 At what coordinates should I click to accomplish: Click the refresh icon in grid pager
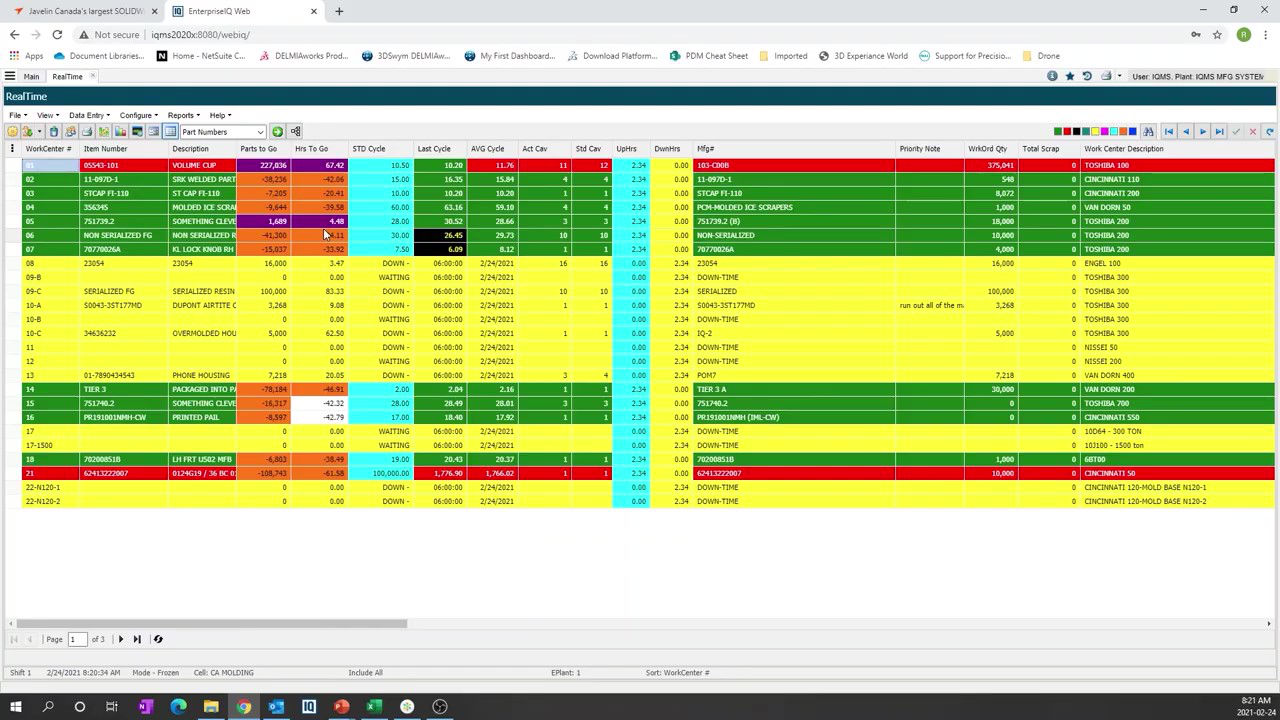pyautogui.click(x=158, y=639)
